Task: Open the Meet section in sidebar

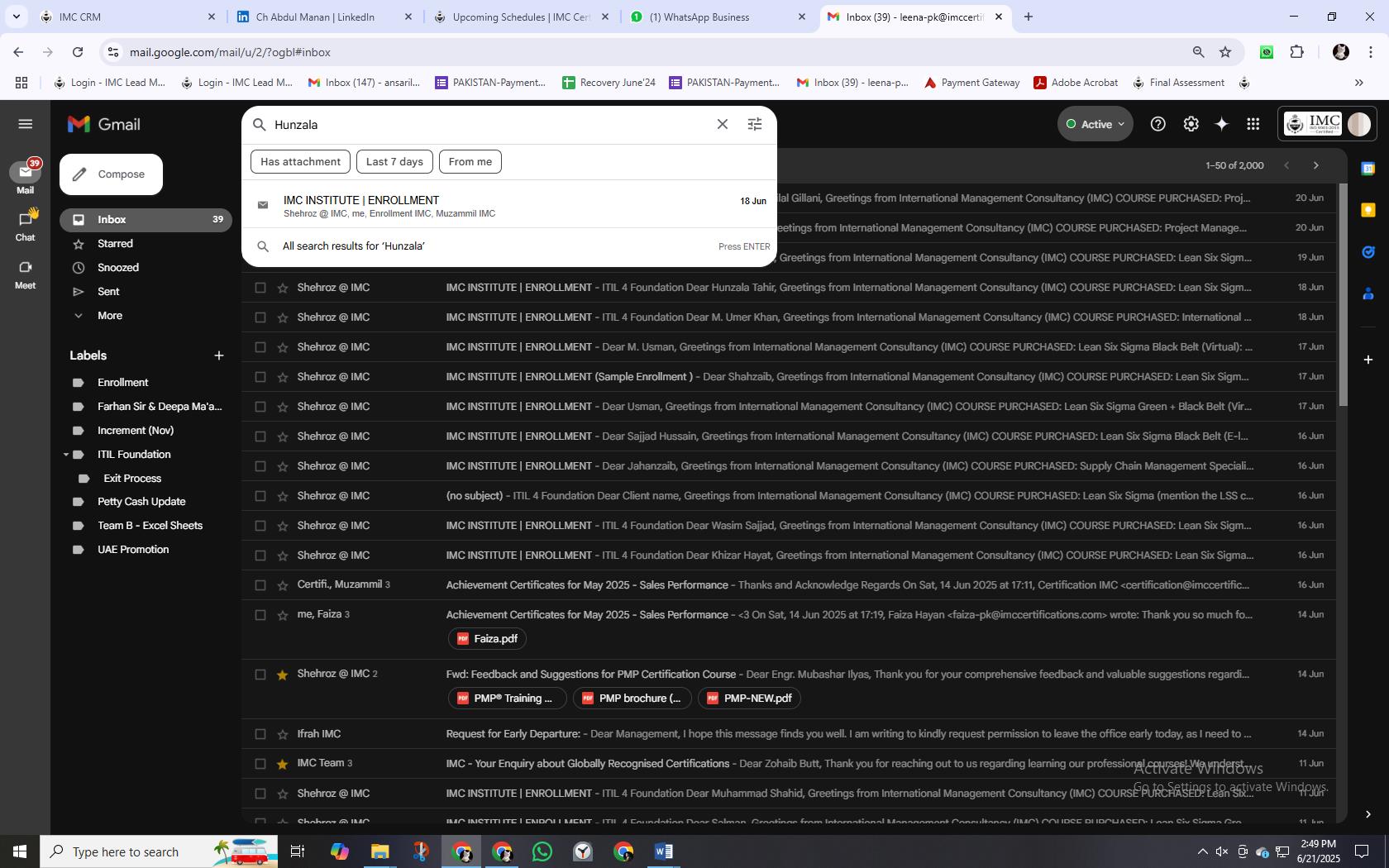Action: [25, 274]
